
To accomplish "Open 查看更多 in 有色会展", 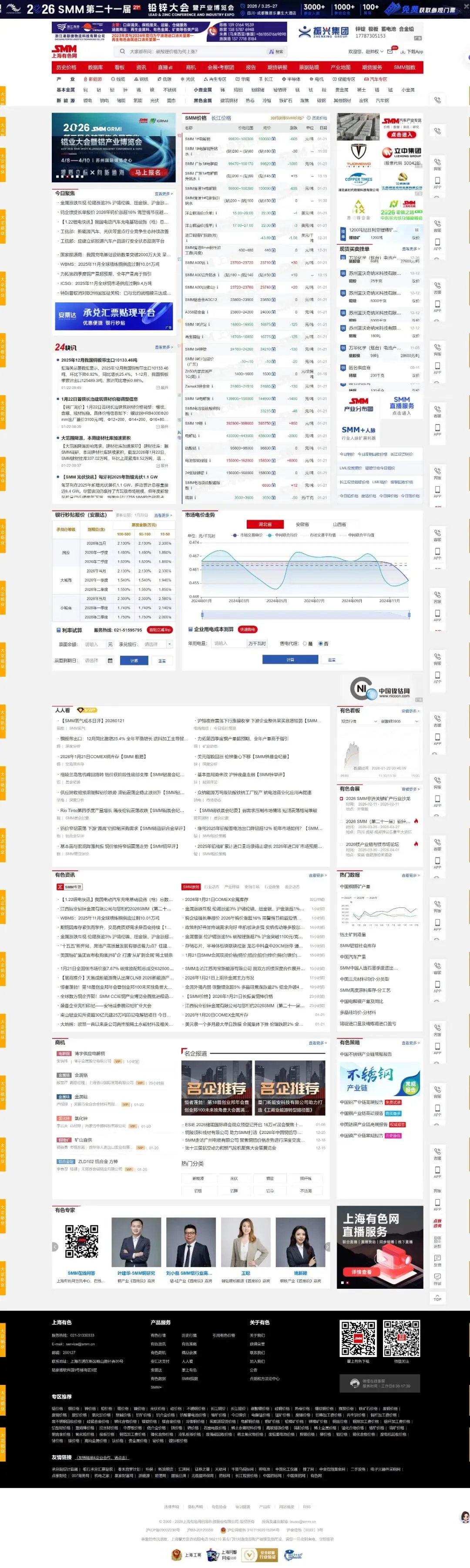I will point(410,789).
